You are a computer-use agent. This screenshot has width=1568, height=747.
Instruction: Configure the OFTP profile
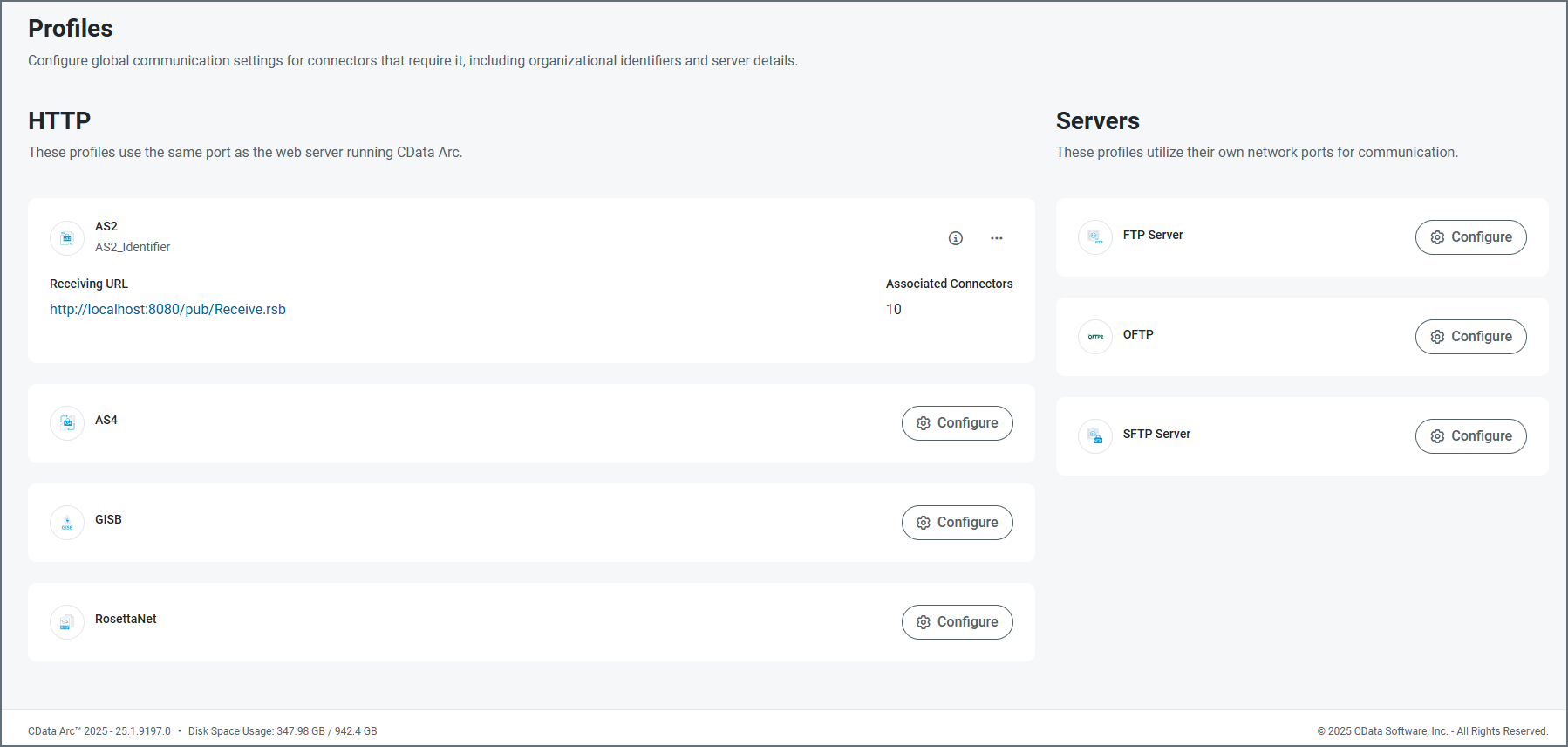click(1470, 337)
